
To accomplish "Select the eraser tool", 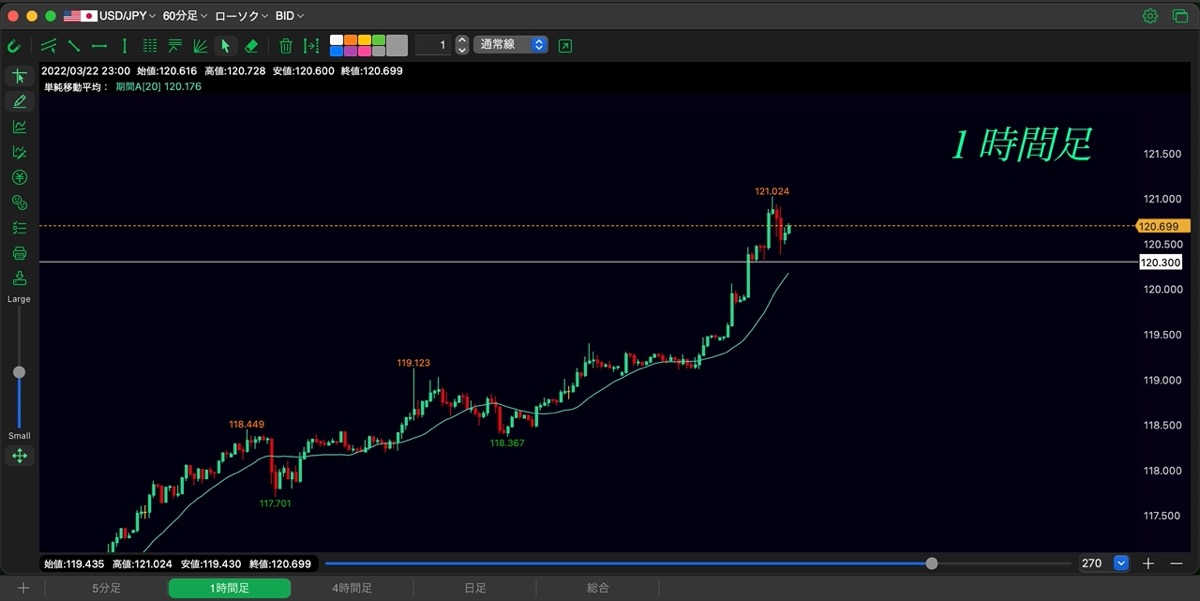I will pyautogui.click(x=251, y=45).
